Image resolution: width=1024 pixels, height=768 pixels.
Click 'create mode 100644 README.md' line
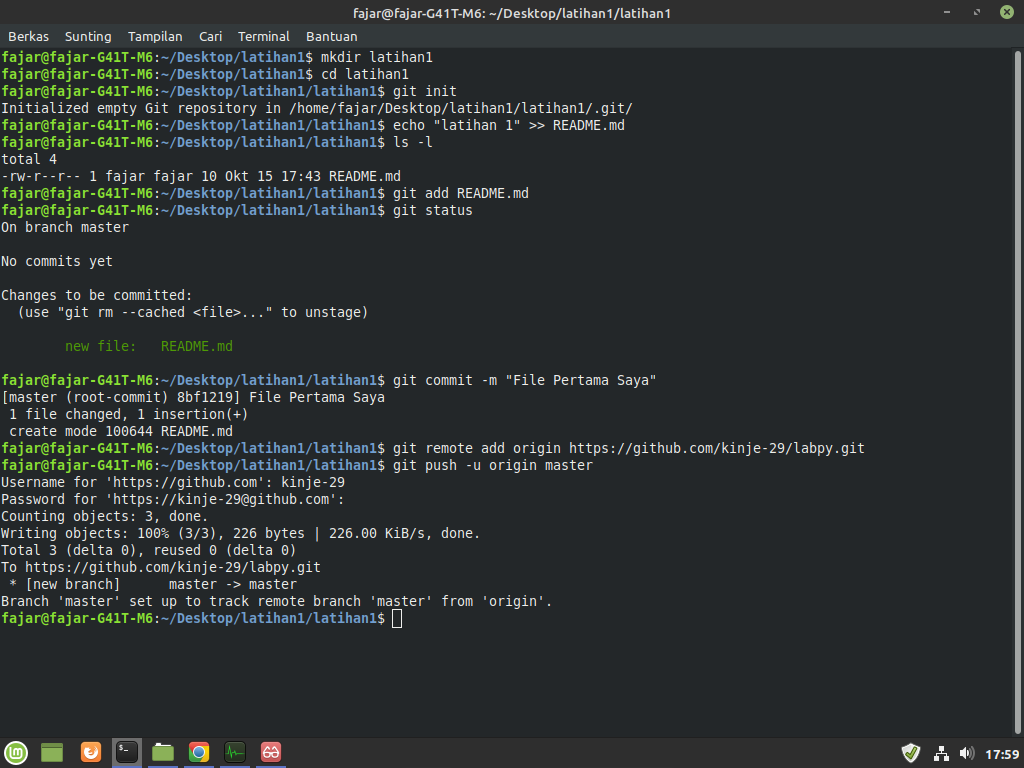click(x=121, y=432)
